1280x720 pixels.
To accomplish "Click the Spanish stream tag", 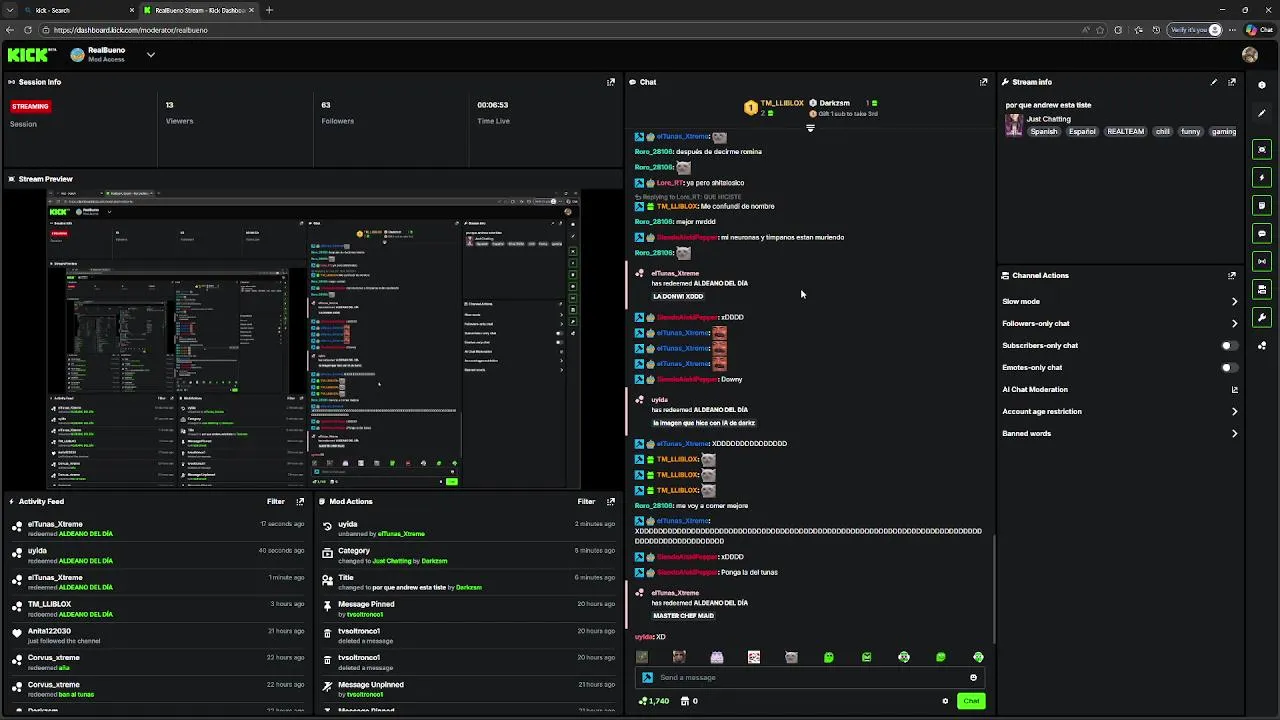I will tap(1043, 131).
